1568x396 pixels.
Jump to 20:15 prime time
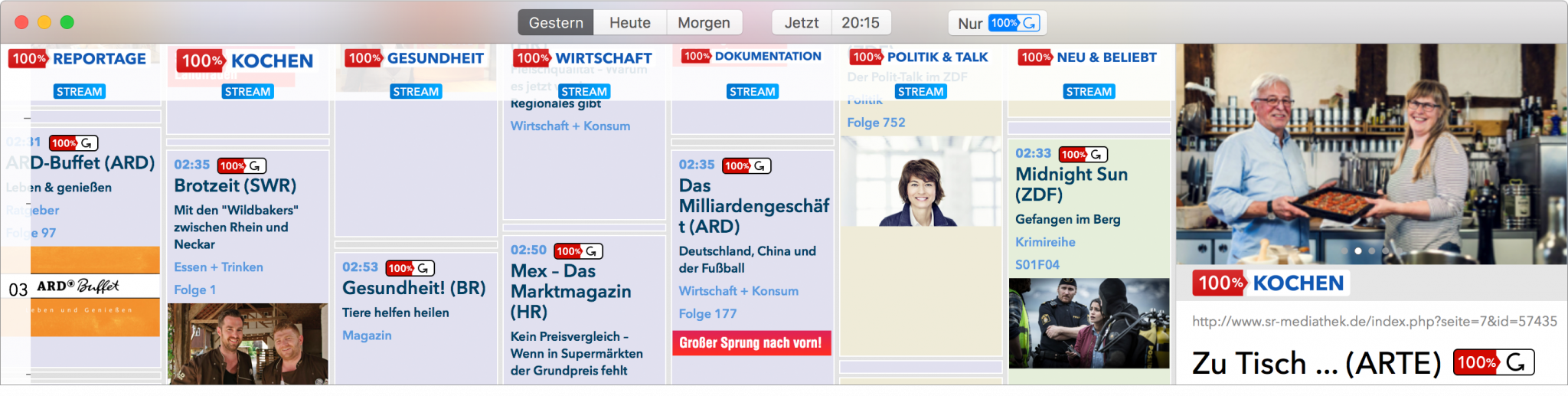(861, 23)
